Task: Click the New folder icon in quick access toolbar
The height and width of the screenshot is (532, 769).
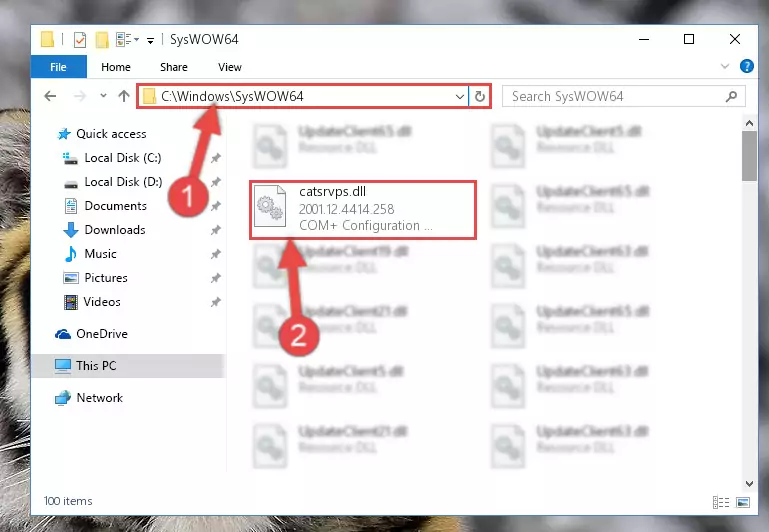Action: (x=102, y=39)
